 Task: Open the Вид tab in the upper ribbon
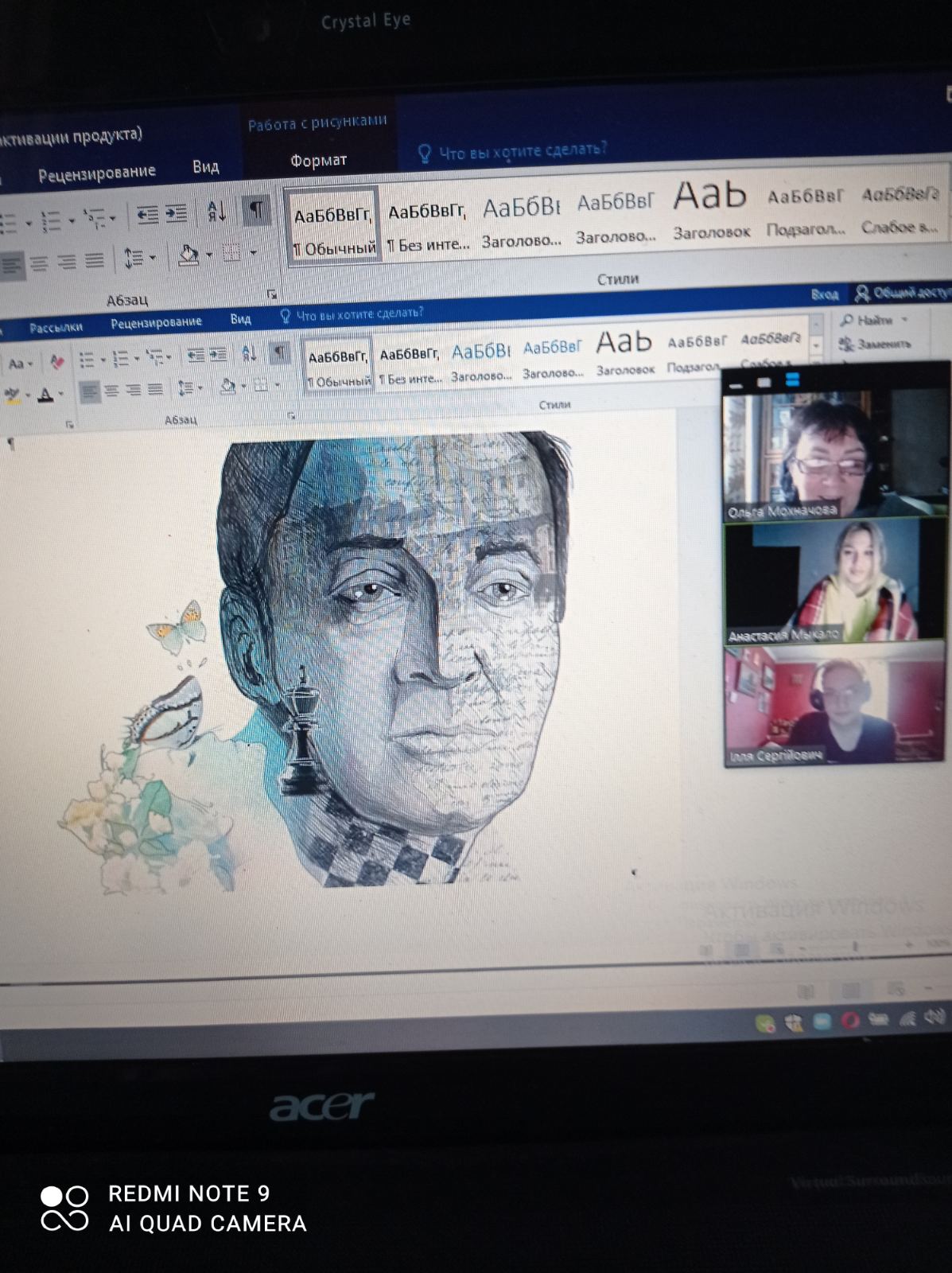[206, 167]
